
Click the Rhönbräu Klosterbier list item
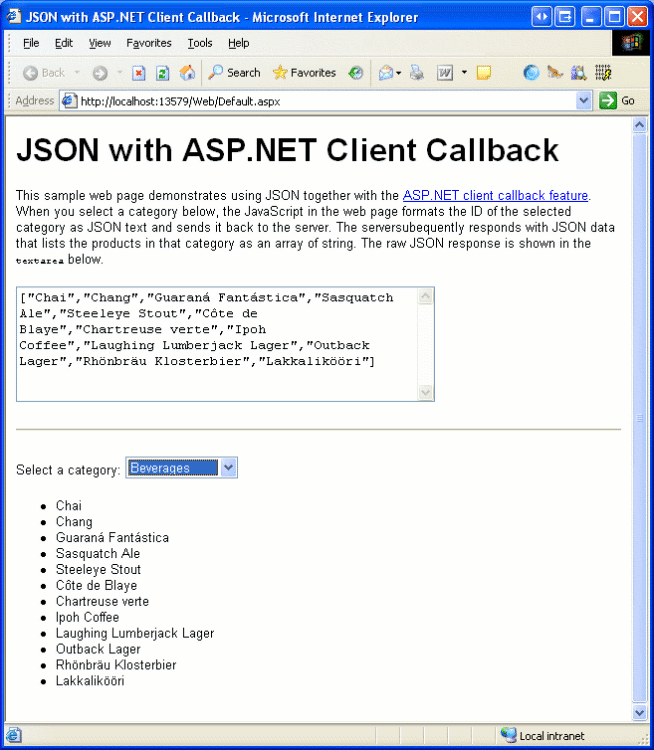(116, 665)
